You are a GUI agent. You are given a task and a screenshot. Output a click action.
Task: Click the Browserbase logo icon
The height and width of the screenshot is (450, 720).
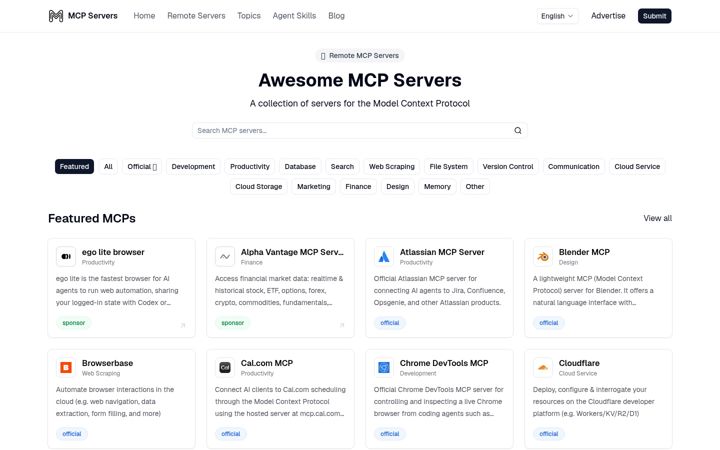pos(66,367)
